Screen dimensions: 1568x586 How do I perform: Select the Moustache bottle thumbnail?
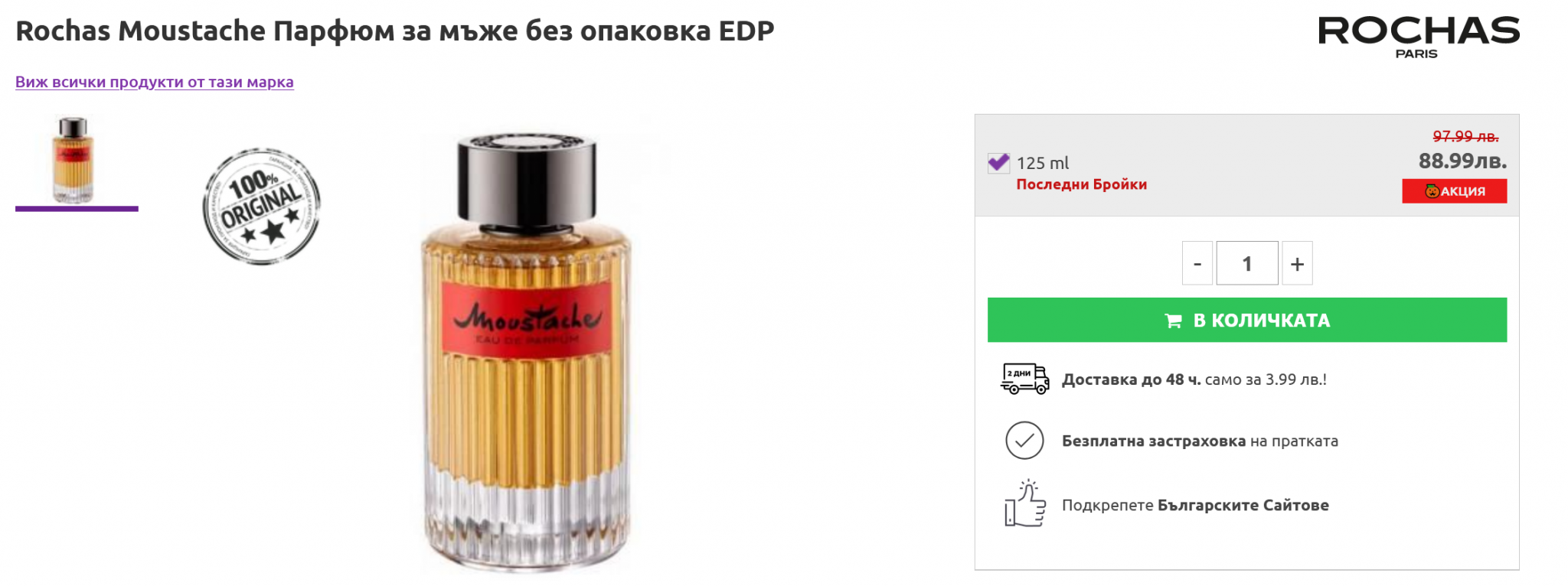point(74,160)
